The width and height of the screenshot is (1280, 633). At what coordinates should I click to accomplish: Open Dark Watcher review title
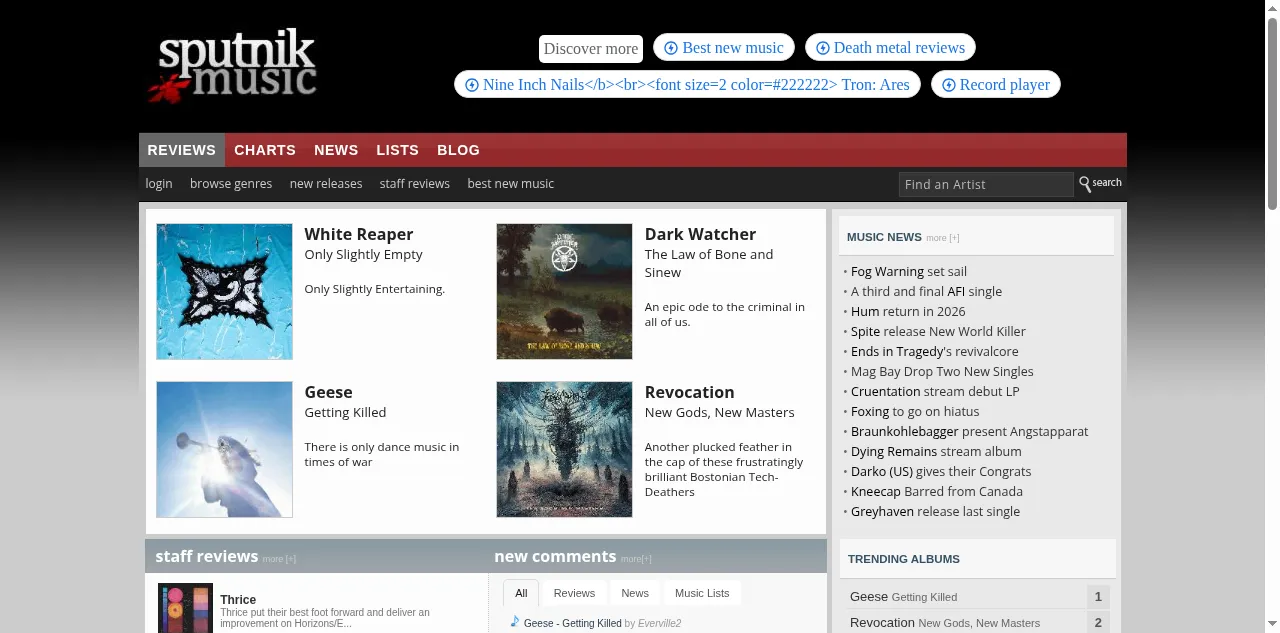click(700, 234)
